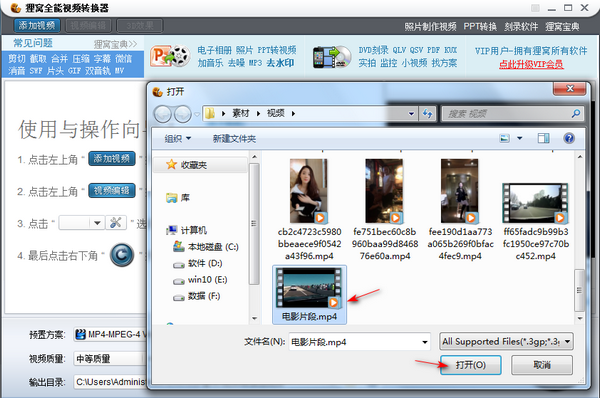600x398 pixels.
Task: Click the scissors settings icon in guide
Action: [x=116, y=223]
